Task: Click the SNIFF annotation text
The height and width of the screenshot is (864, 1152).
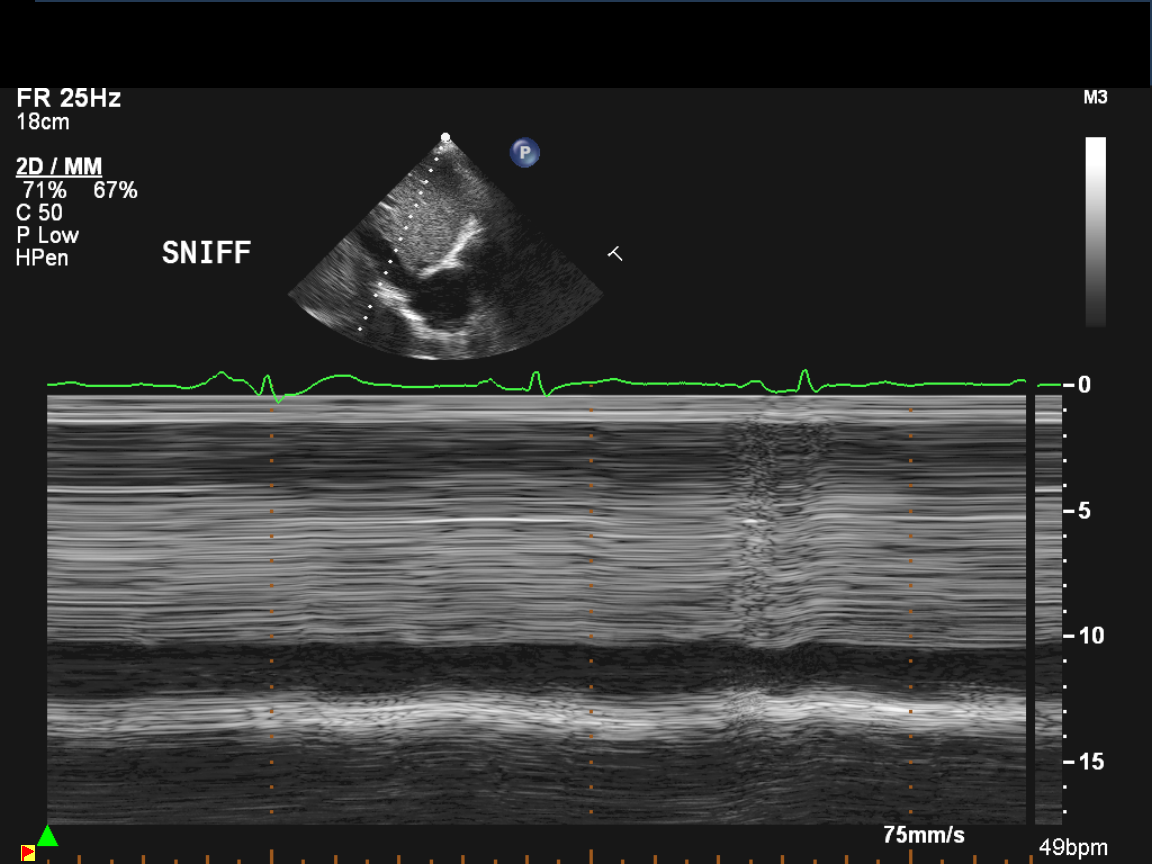Action: (x=206, y=254)
